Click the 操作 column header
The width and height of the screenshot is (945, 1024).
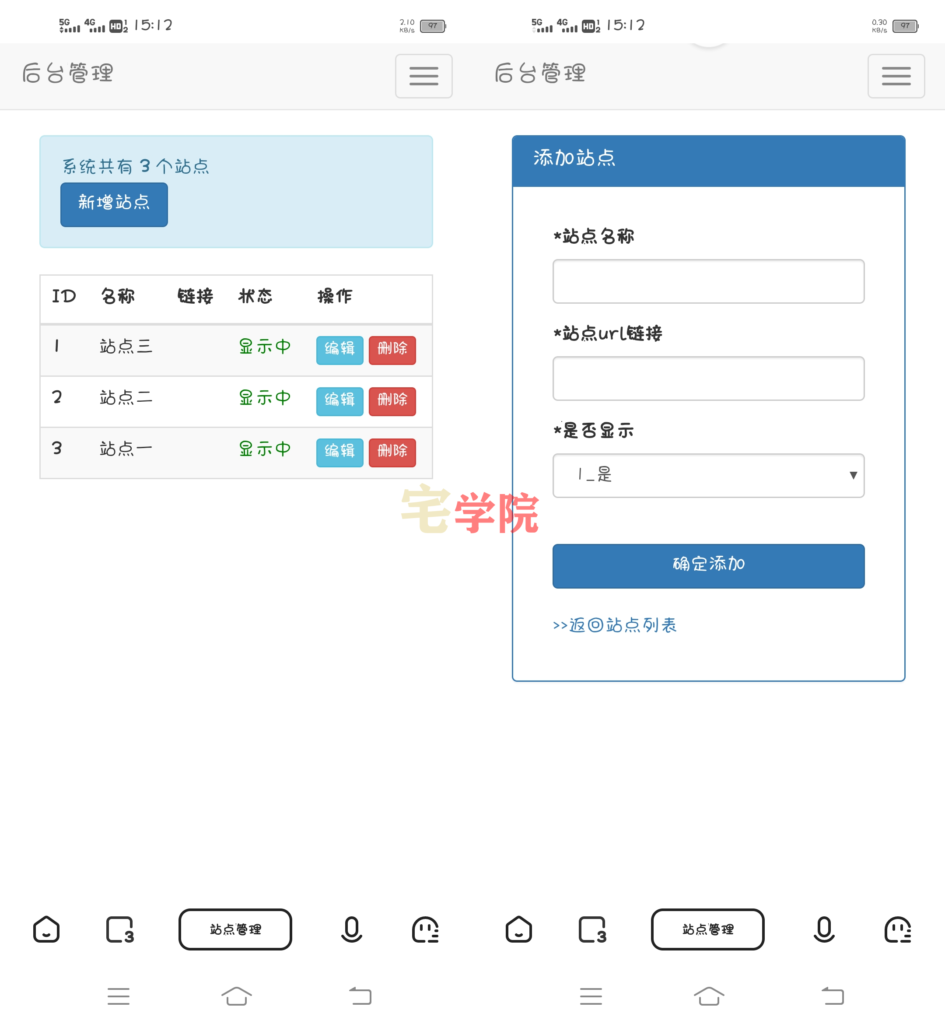[x=335, y=296]
